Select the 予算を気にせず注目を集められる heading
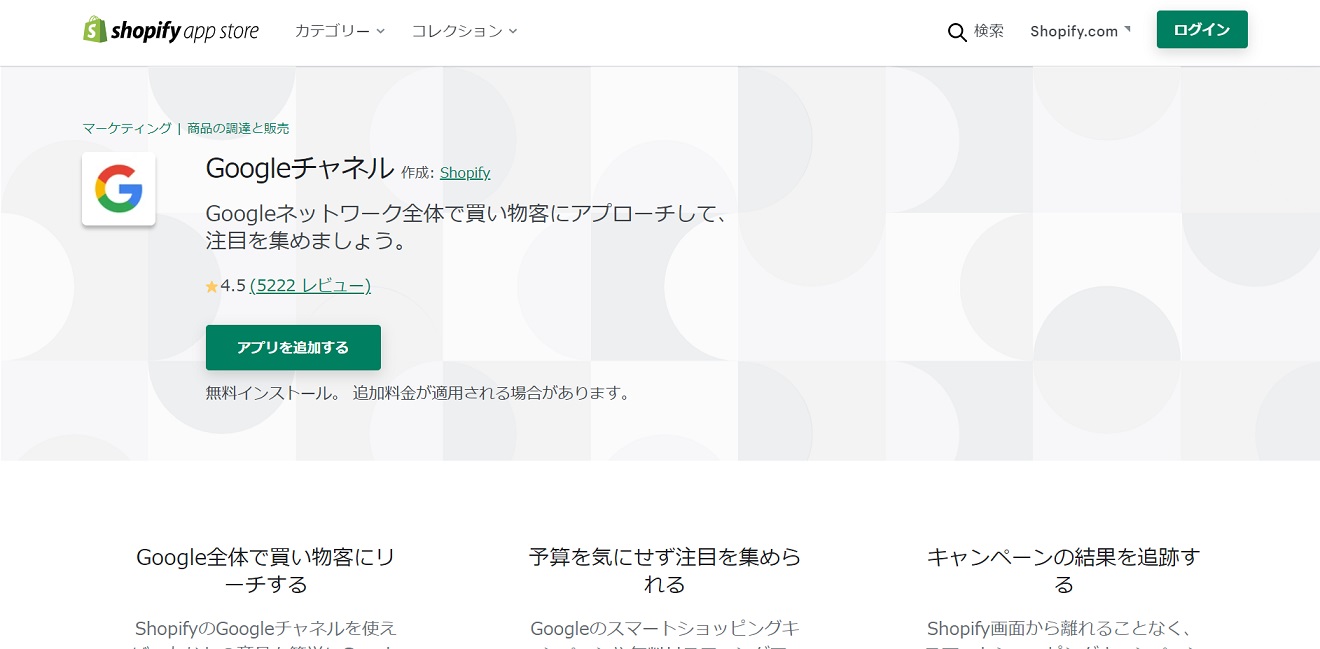 tap(665, 570)
